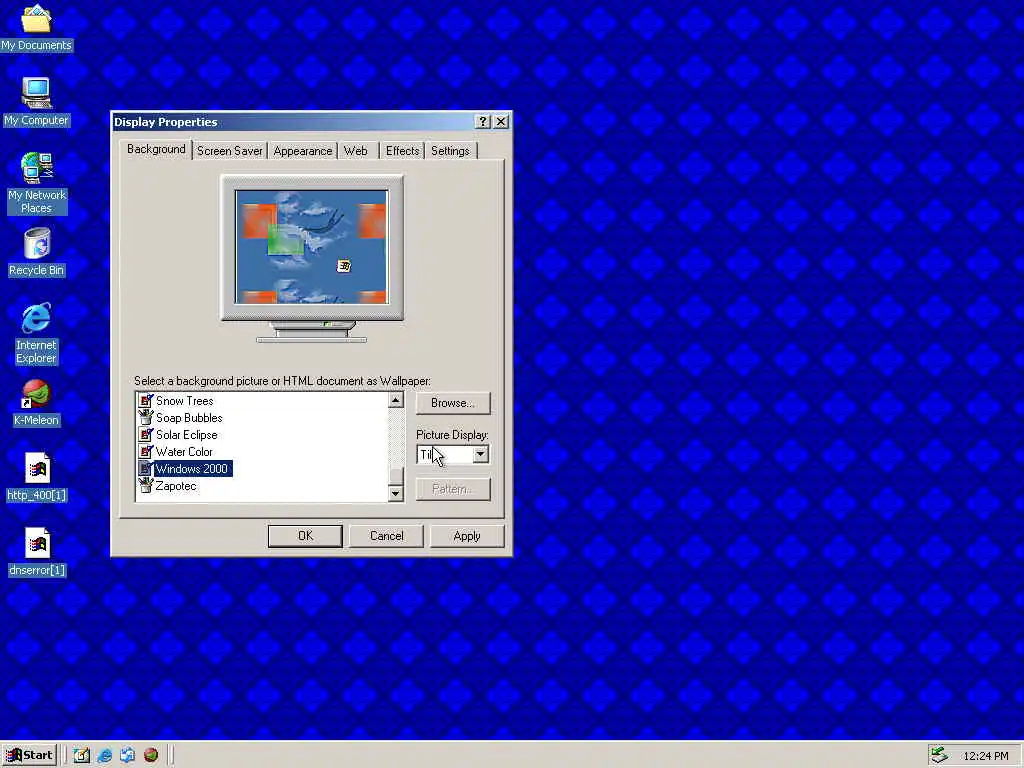
Task: Launch K-Meleon from quick launch bar
Action: click(151, 755)
